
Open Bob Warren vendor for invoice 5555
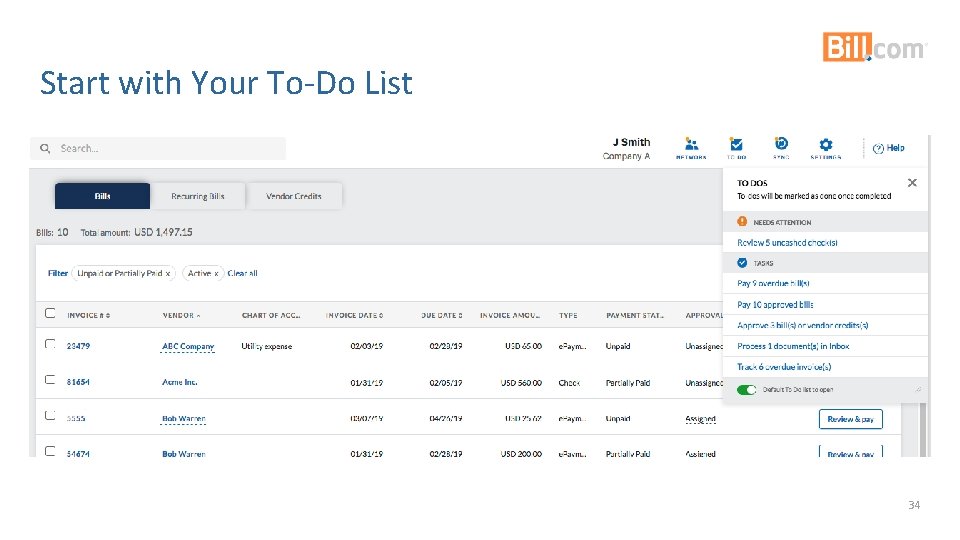[184, 419]
